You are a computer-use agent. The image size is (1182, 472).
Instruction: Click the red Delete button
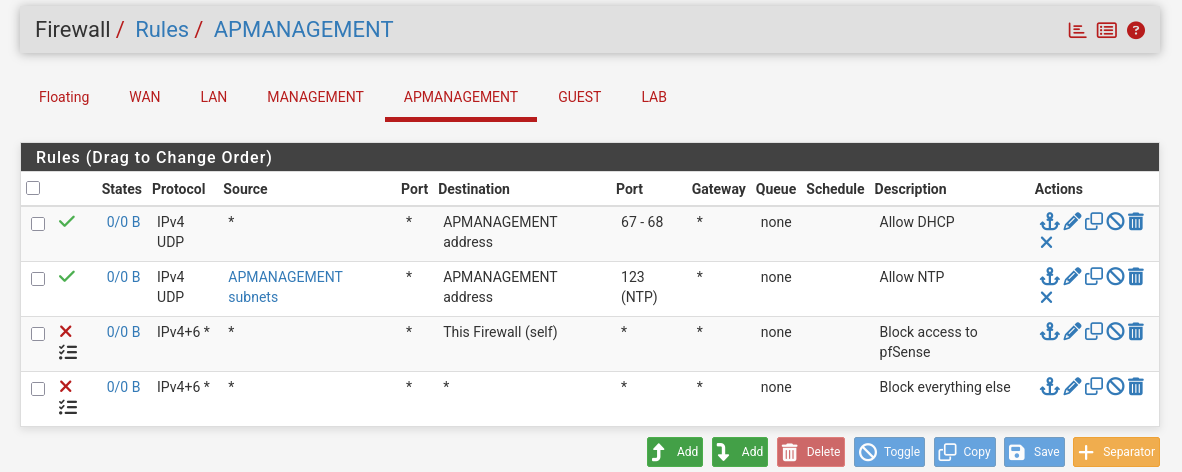coord(810,452)
